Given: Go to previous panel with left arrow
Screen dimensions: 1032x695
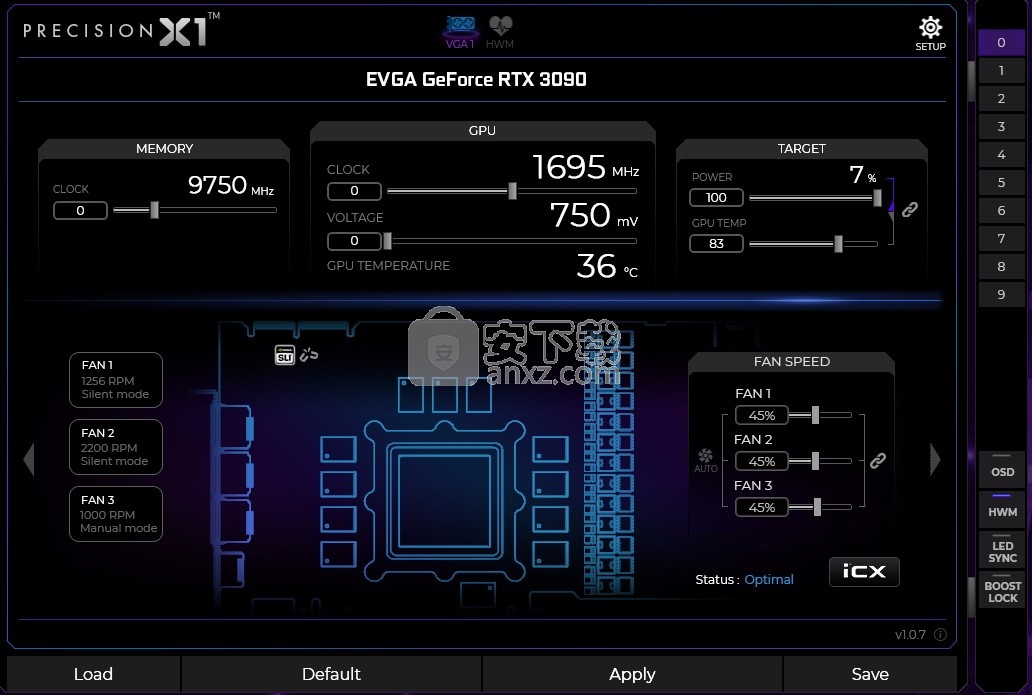Looking at the screenshot, I should coord(28,459).
